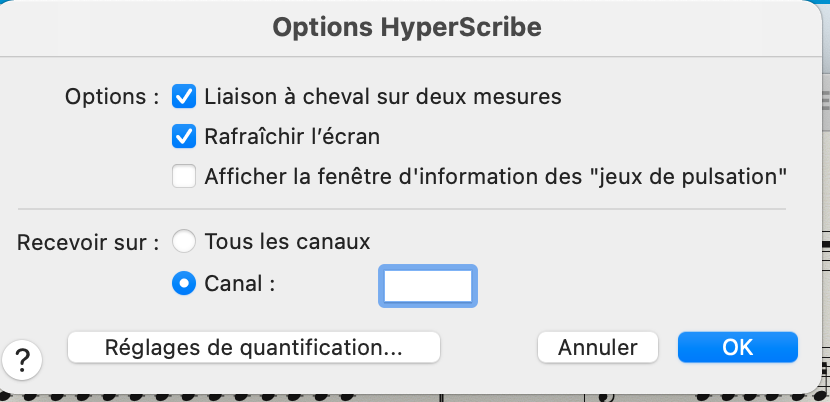Click into the Canal number input field
Screen dimensions: 830x402
click(x=428, y=285)
